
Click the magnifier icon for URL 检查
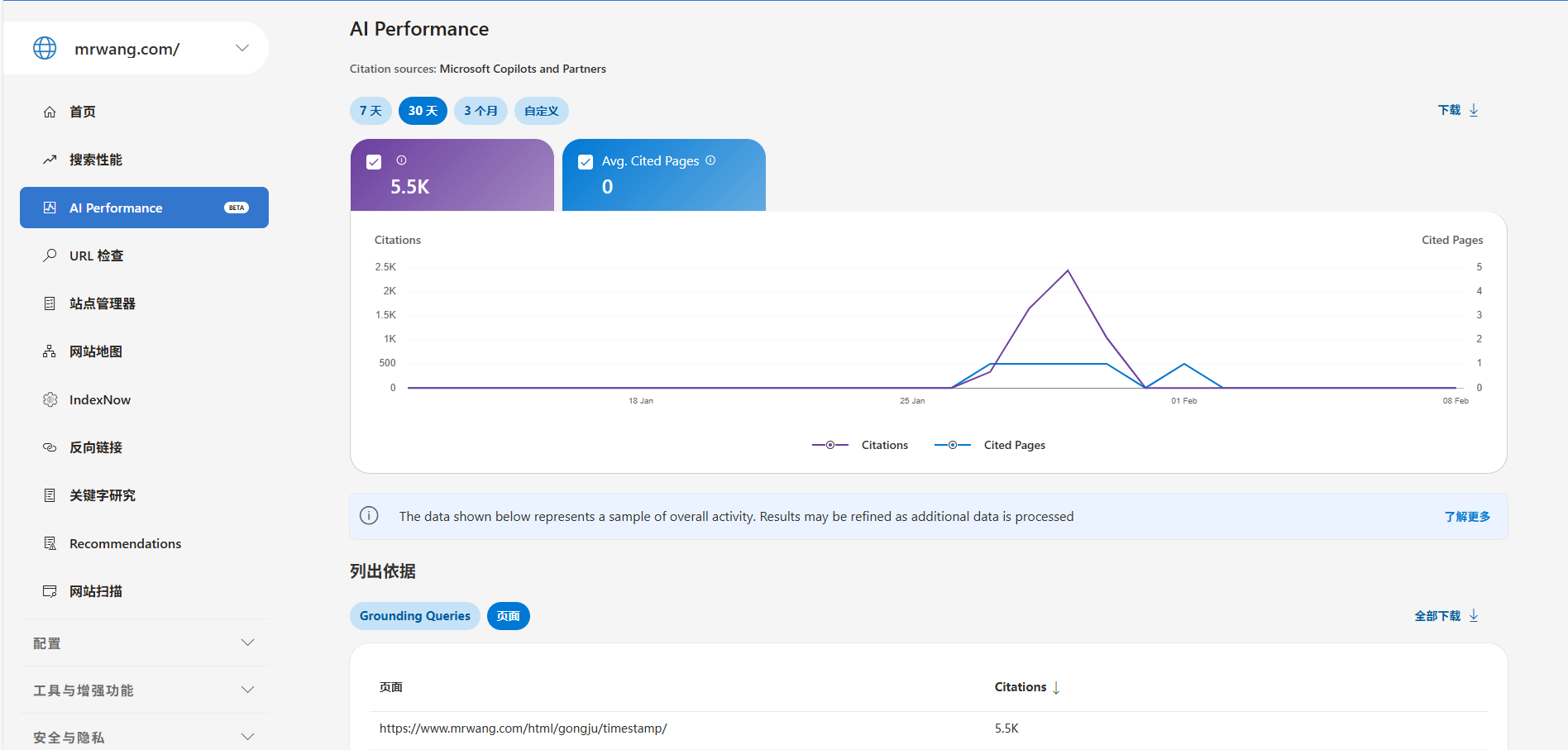[50, 256]
